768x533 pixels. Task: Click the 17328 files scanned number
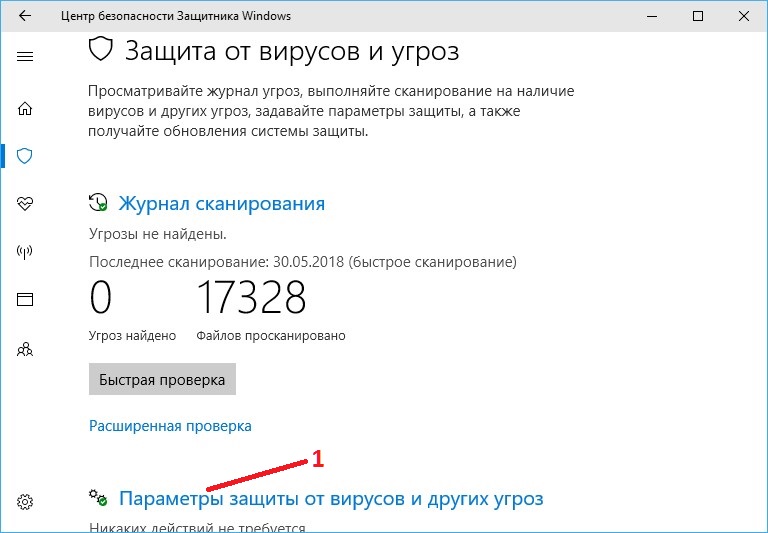(x=251, y=297)
